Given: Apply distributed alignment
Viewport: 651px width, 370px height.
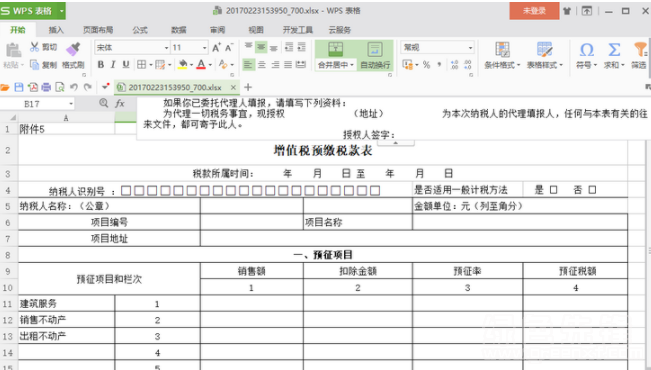Looking at the screenshot, I should point(301,65).
